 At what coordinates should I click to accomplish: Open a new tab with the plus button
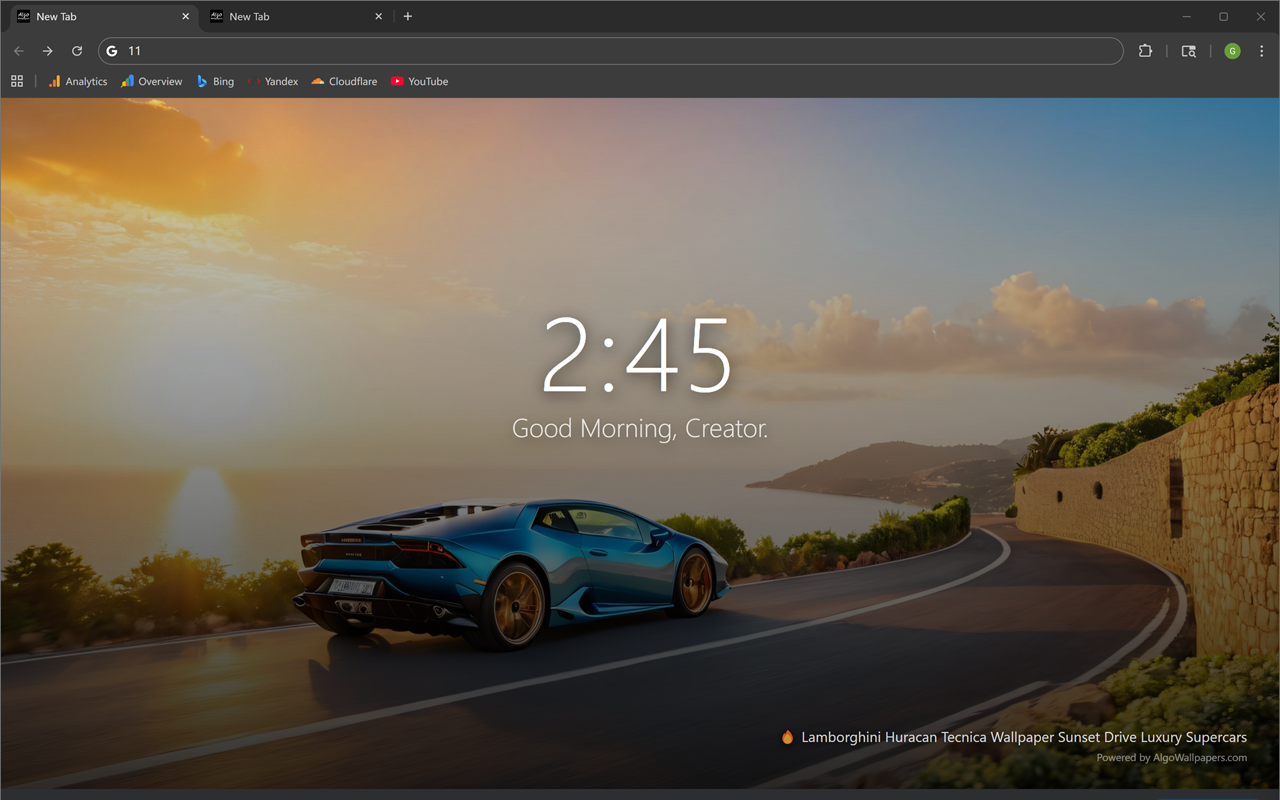408,16
